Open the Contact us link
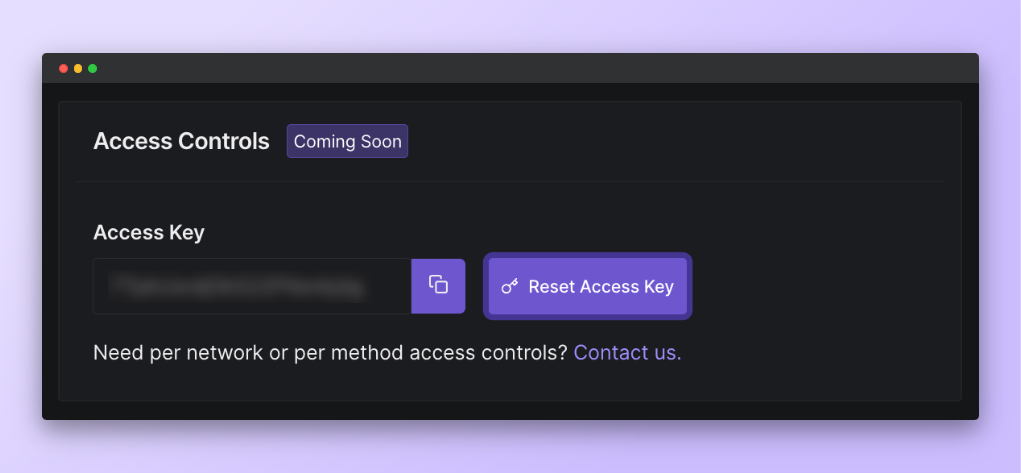 627,352
